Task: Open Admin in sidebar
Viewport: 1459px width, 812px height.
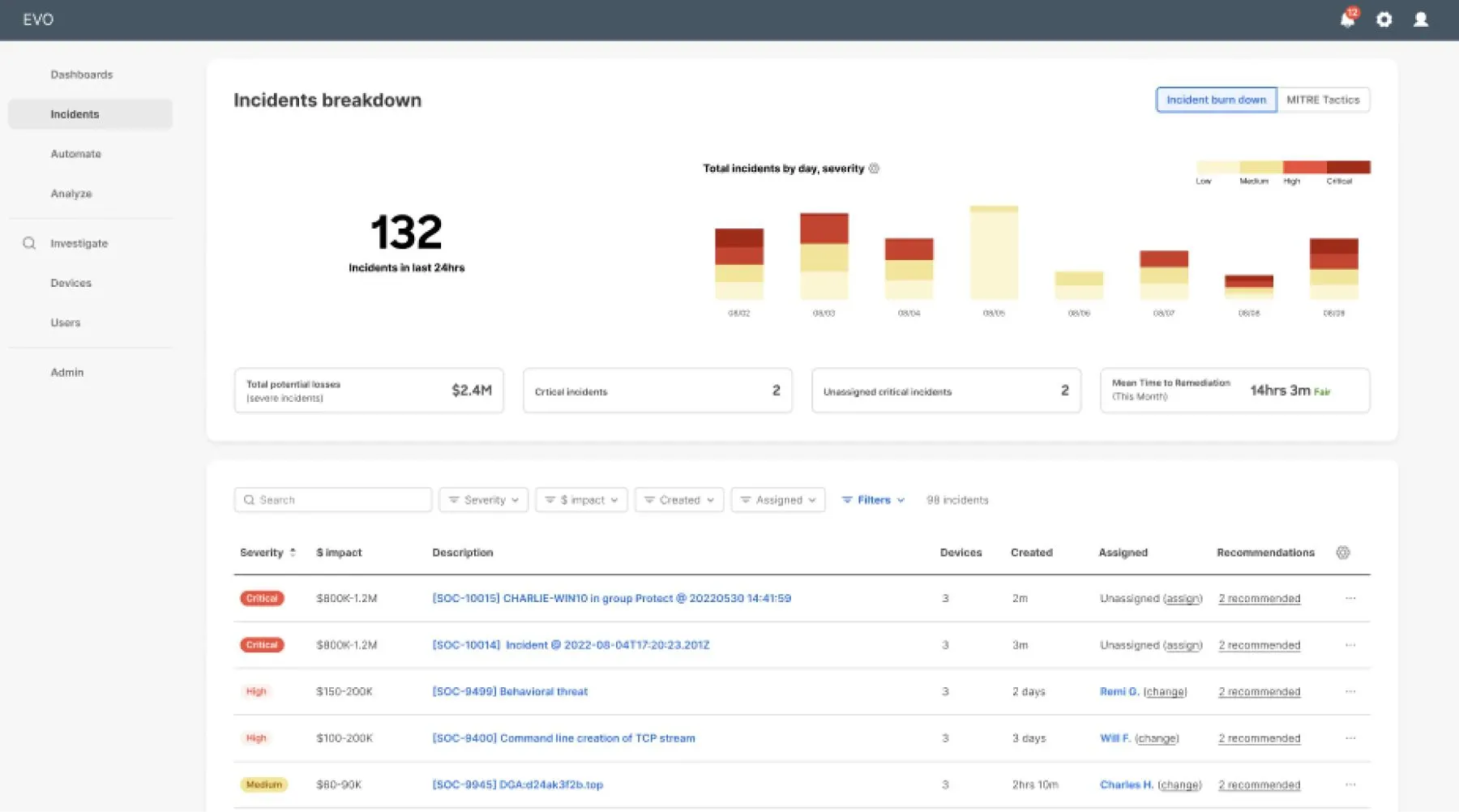Action: pos(67,372)
